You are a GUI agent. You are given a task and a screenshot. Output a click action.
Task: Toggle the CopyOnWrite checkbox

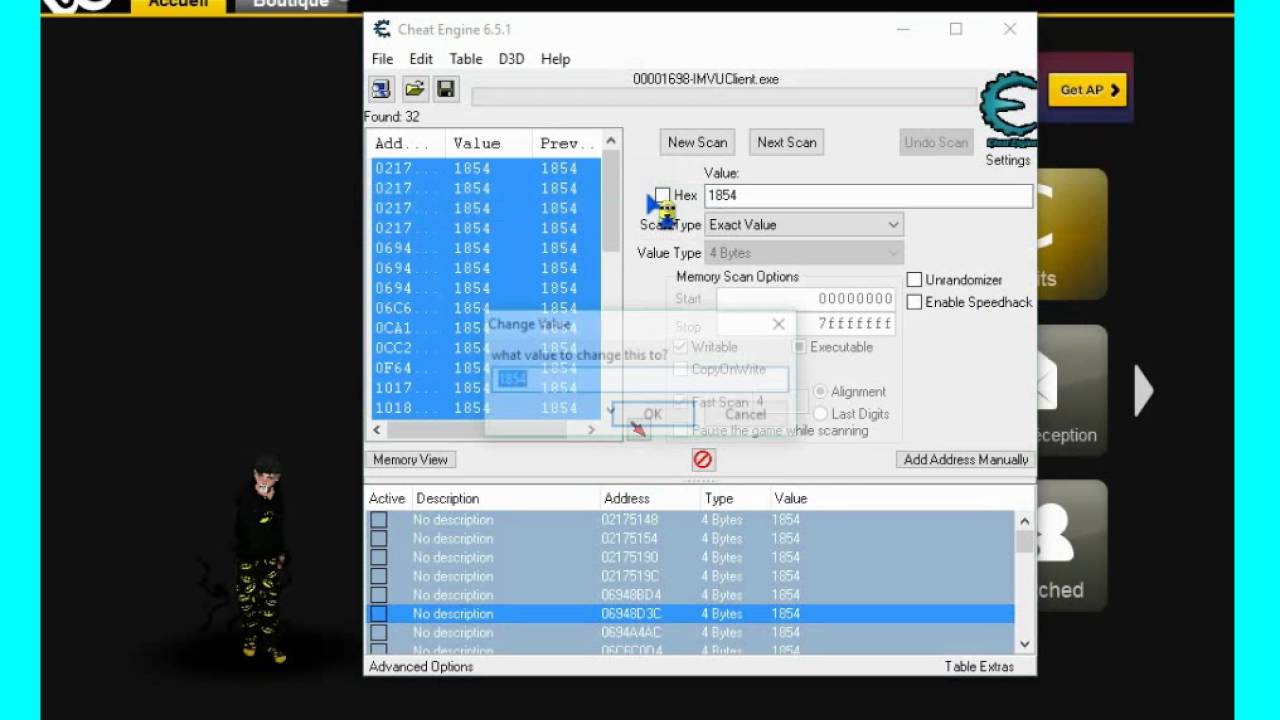coord(681,369)
